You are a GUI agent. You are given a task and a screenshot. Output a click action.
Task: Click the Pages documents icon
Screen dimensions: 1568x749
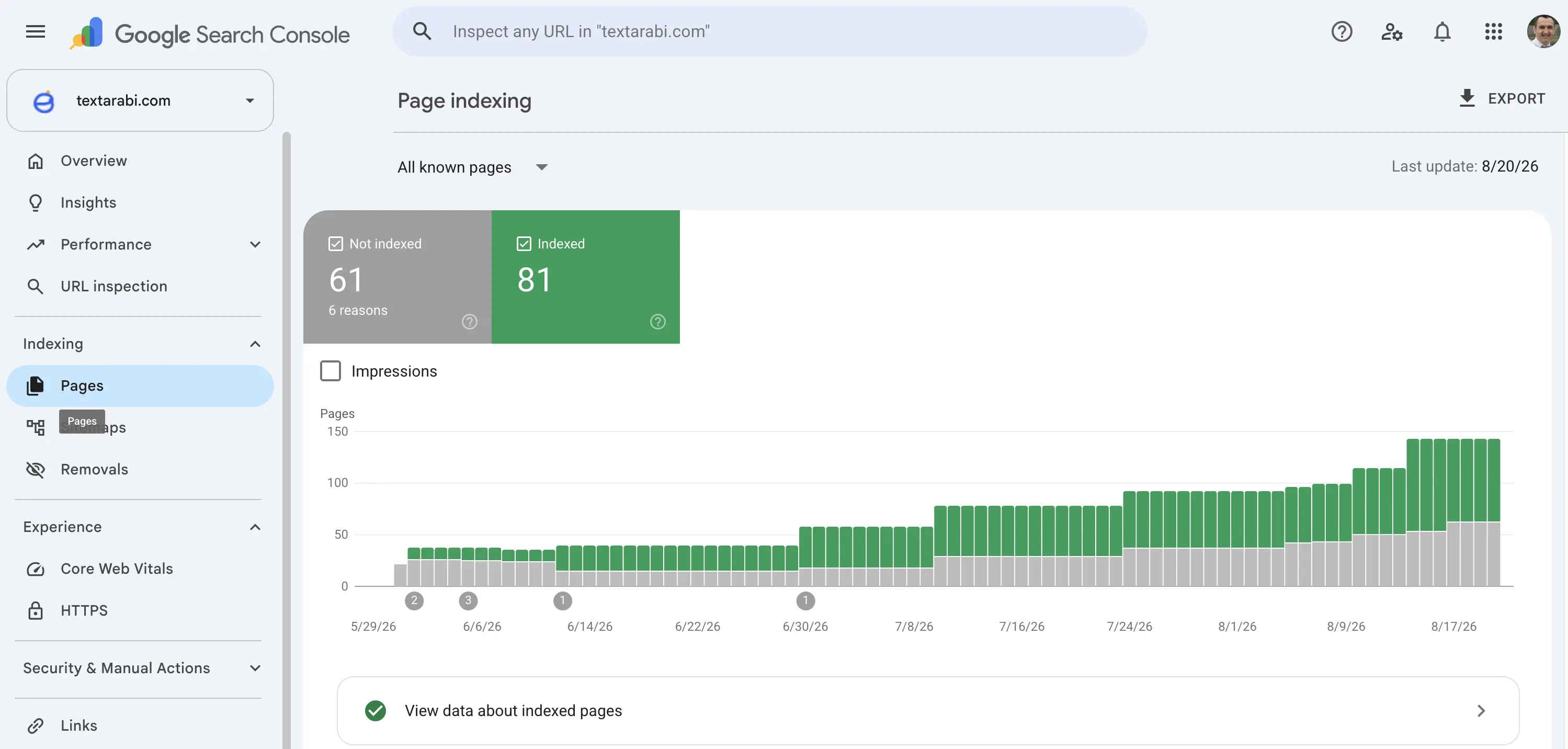point(36,385)
